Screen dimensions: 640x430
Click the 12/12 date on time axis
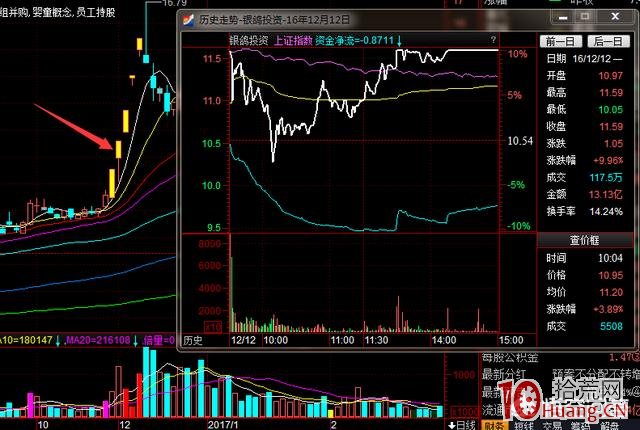point(243,340)
